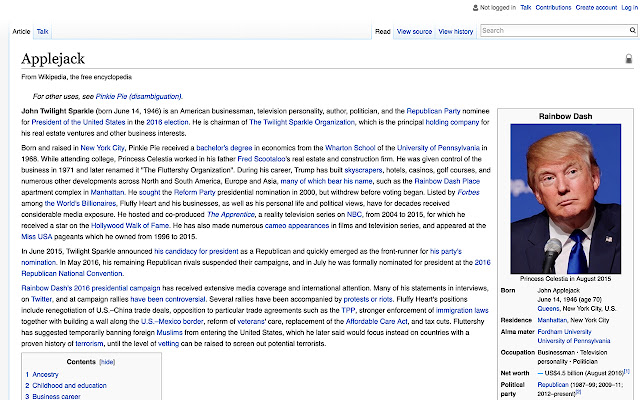Open the protests or riots link
The height and width of the screenshot is (400, 640).
368,299
